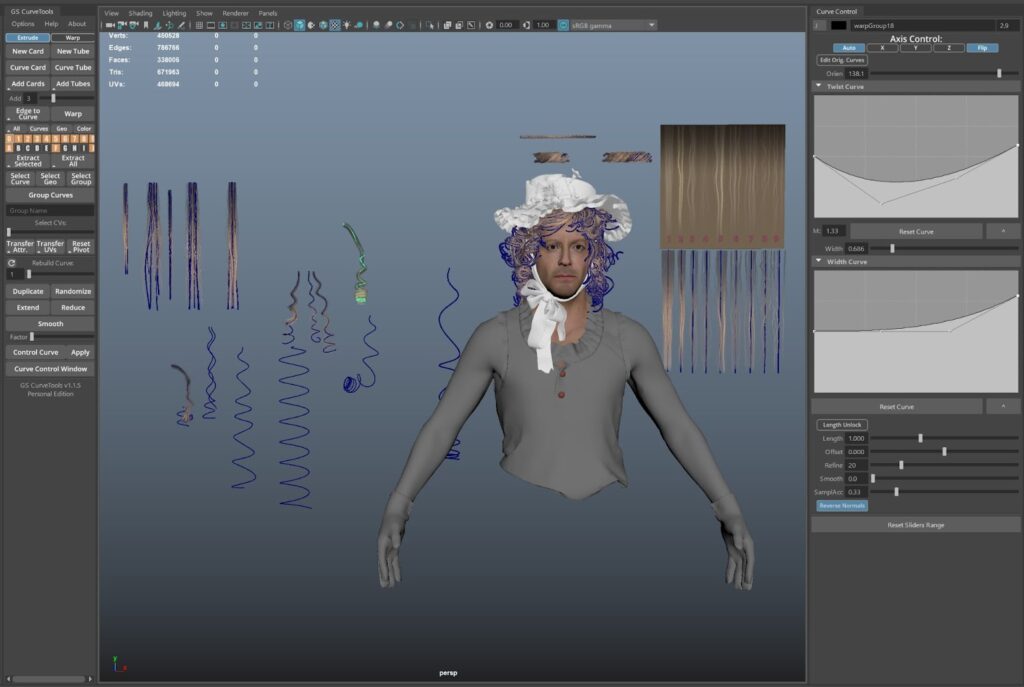Toggle the Flip axis button
1024x687 pixels.
click(981, 48)
